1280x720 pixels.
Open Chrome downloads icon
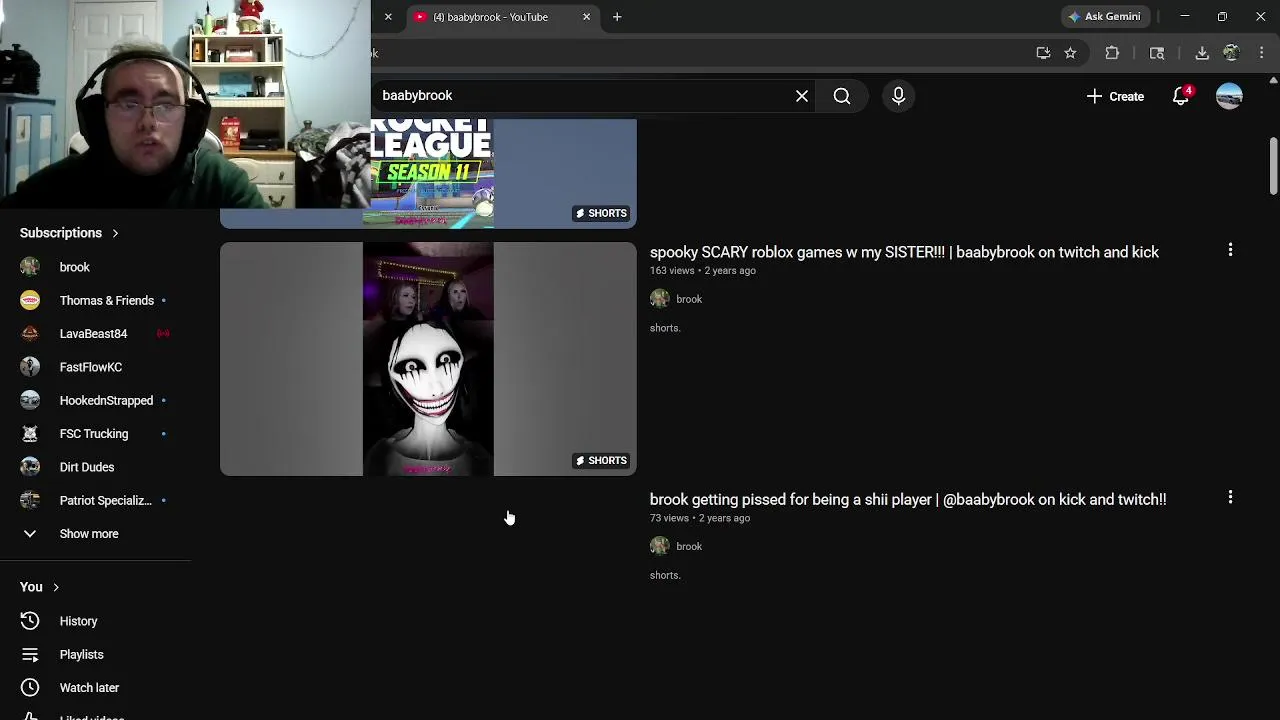(1202, 53)
